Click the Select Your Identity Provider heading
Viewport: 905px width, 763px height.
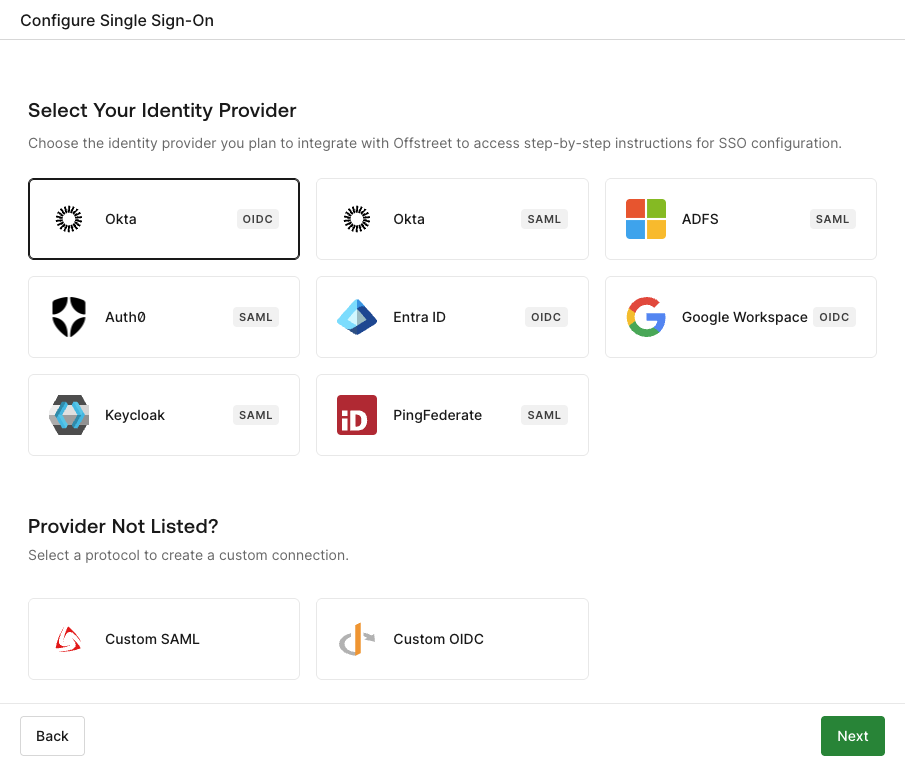click(162, 110)
